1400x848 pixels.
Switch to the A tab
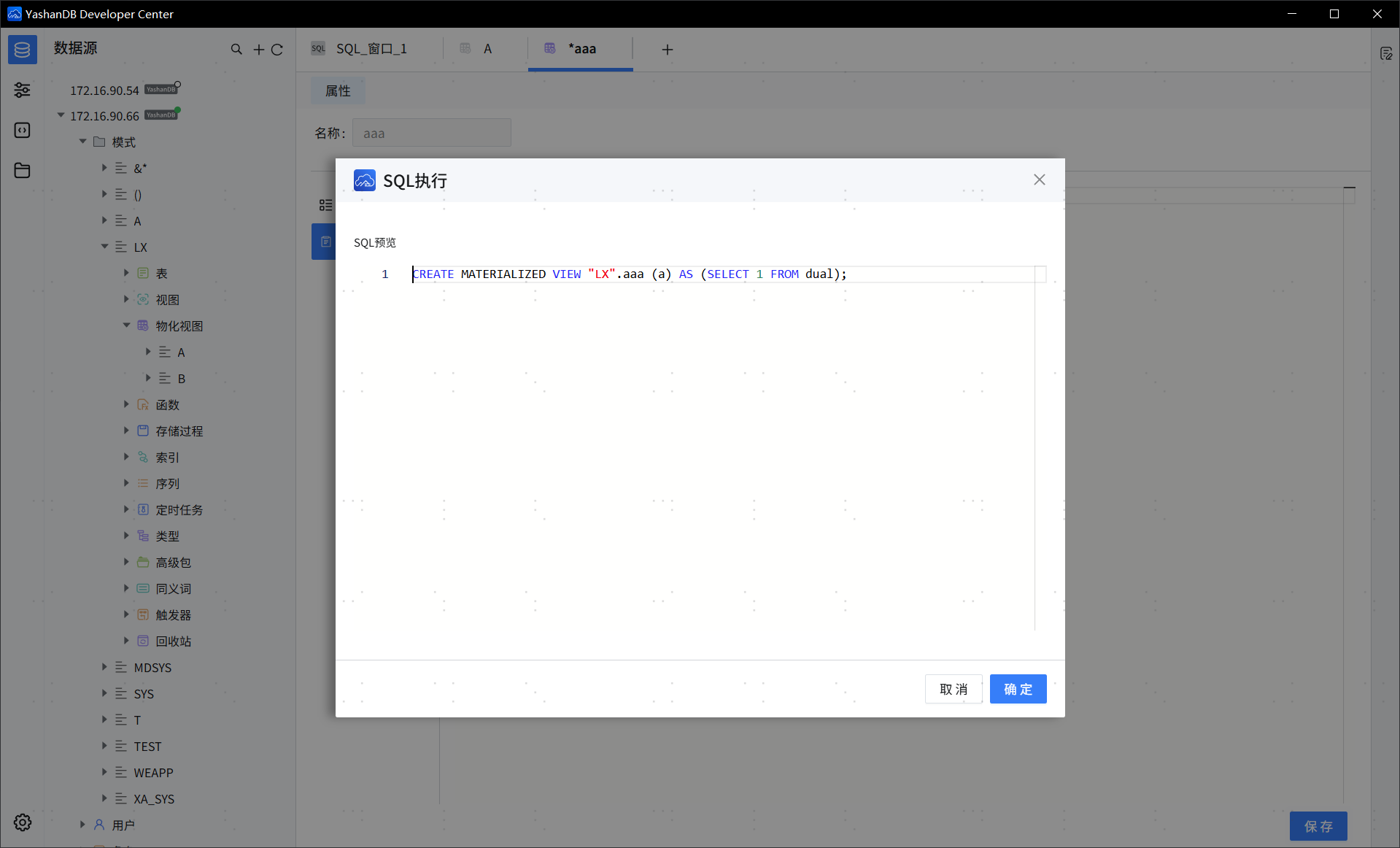tap(487, 49)
